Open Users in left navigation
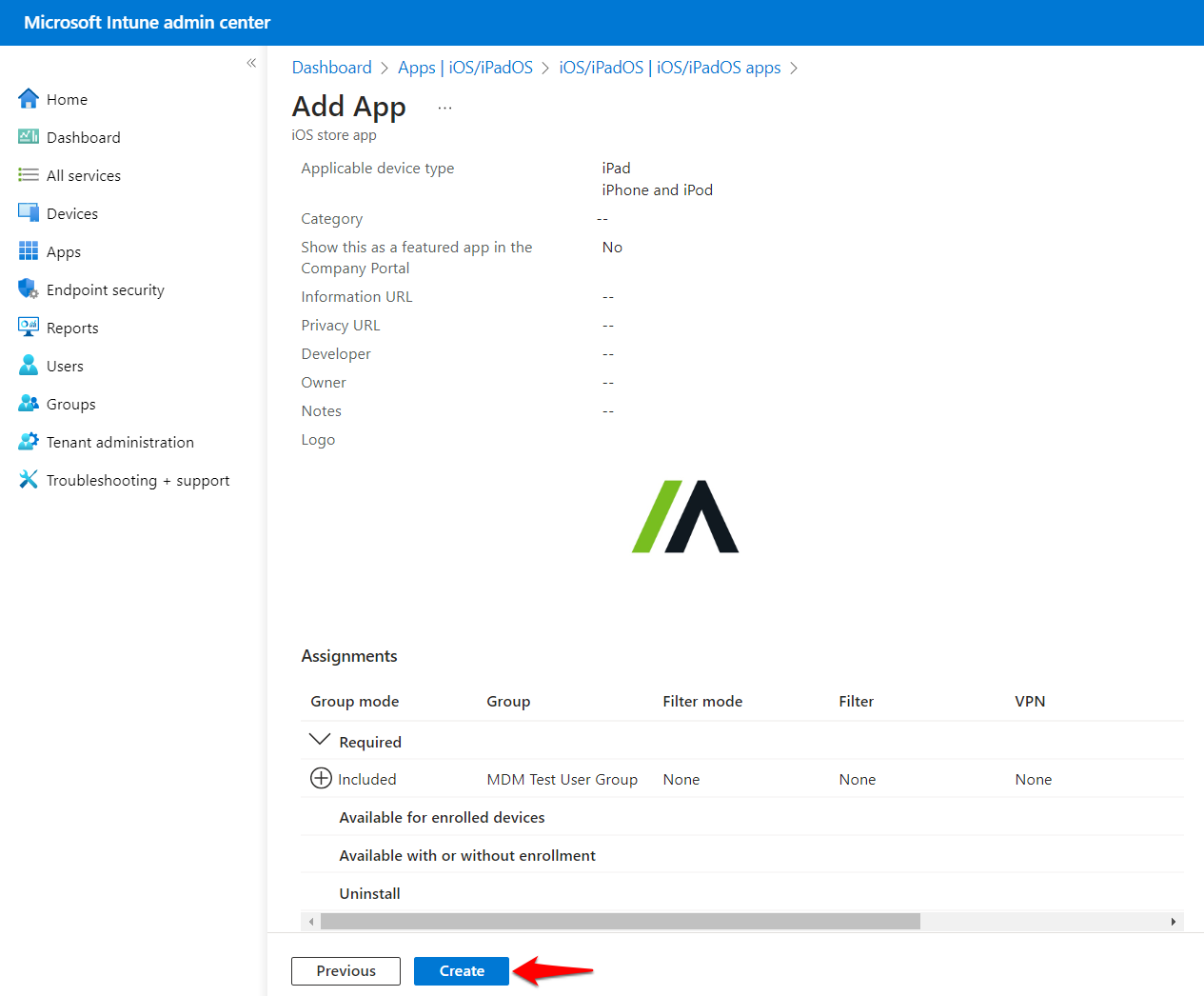1204x996 pixels. pyautogui.click(x=65, y=366)
